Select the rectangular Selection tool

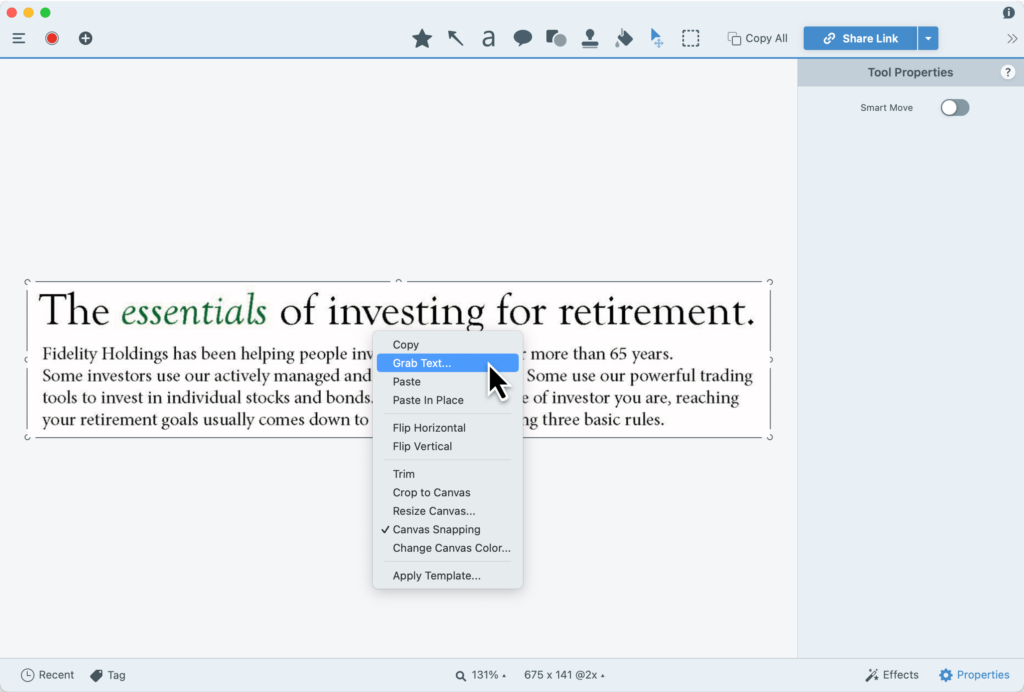690,38
